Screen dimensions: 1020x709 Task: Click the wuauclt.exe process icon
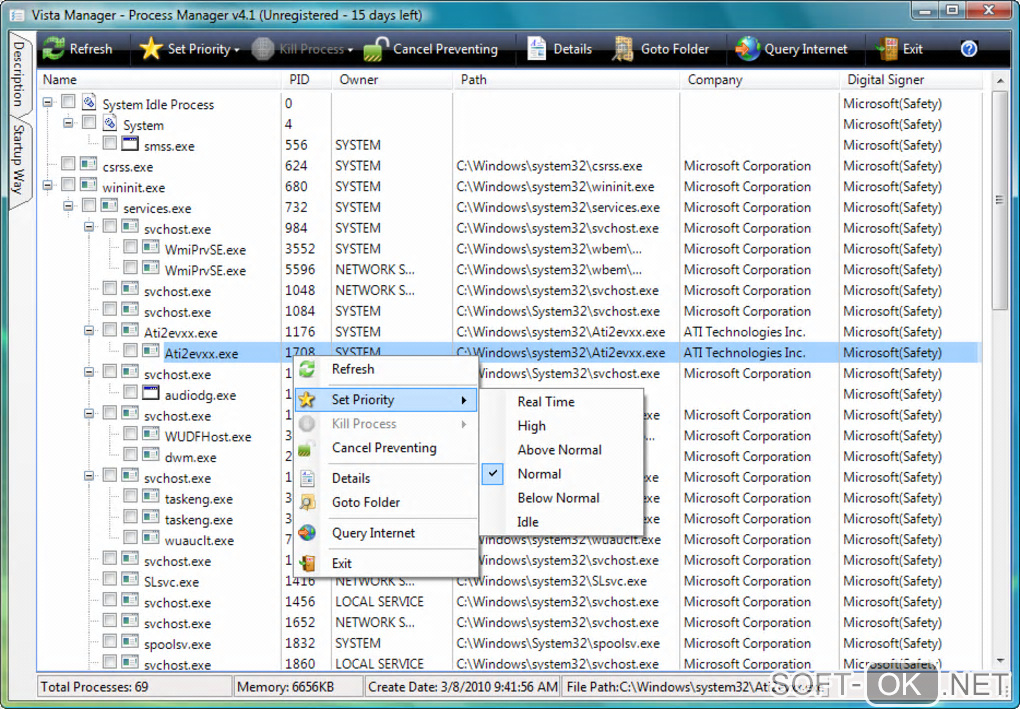(x=151, y=538)
